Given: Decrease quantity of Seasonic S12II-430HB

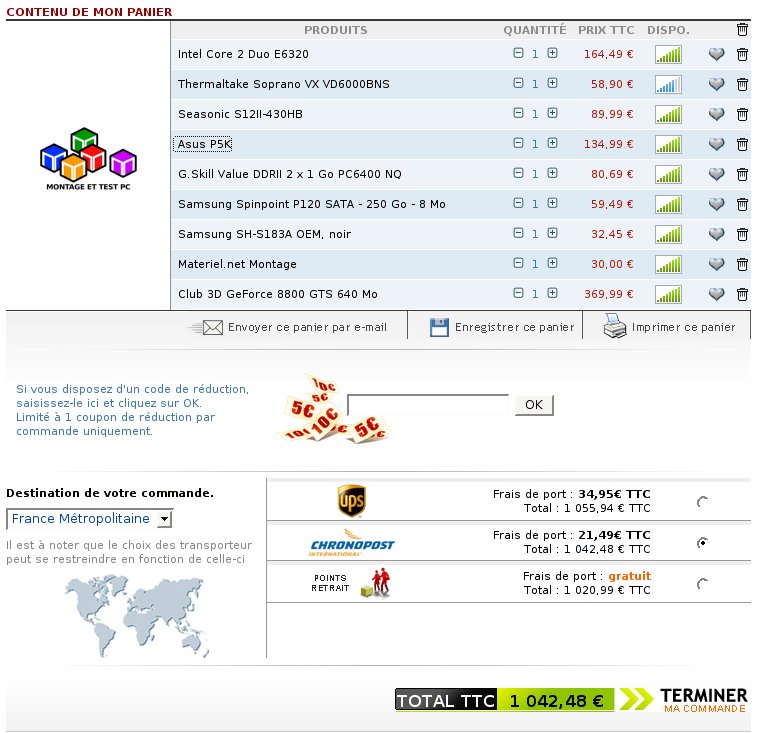Looking at the screenshot, I should pos(518,113).
